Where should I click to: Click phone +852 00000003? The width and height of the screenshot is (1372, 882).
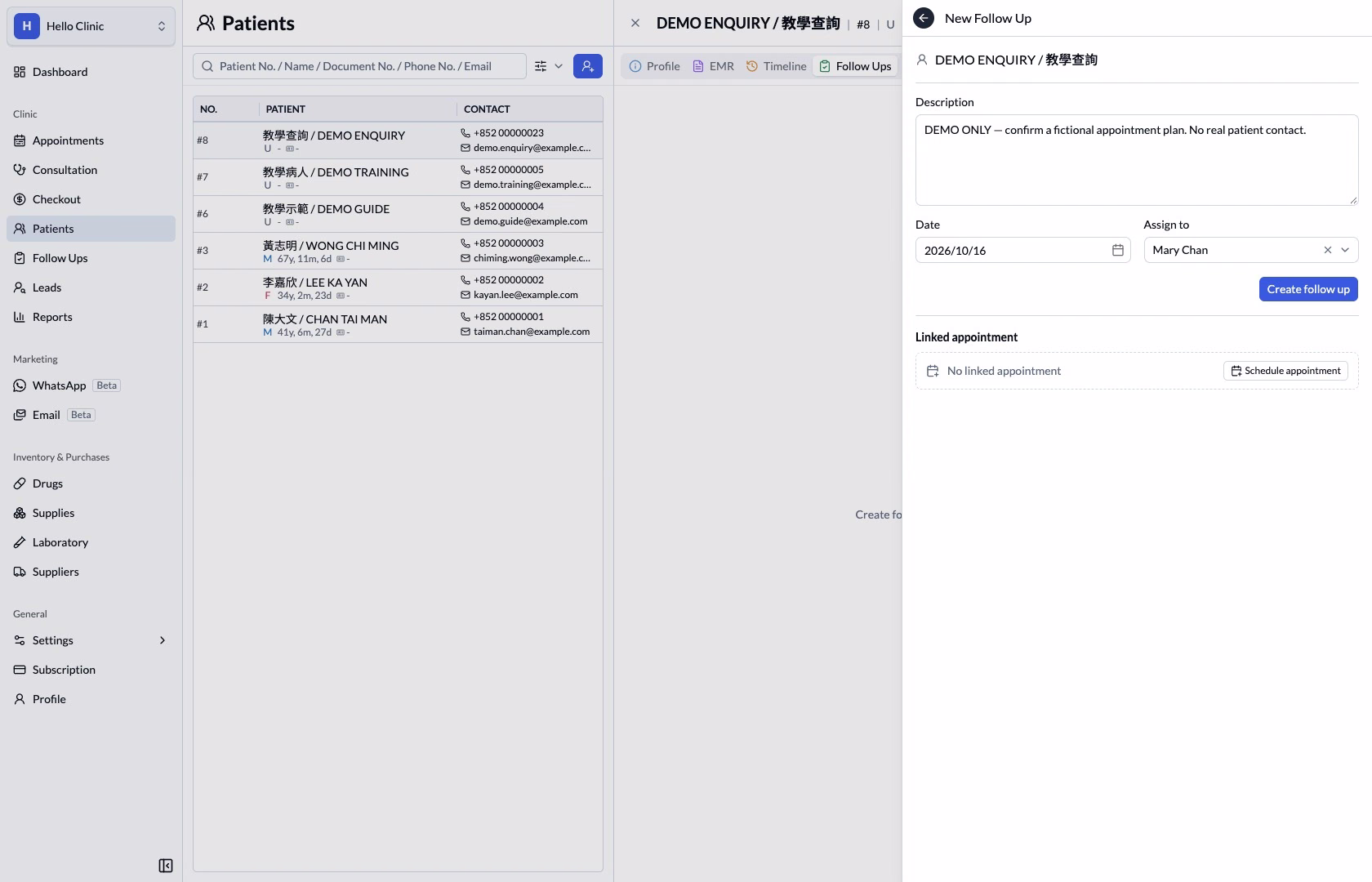click(x=508, y=243)
